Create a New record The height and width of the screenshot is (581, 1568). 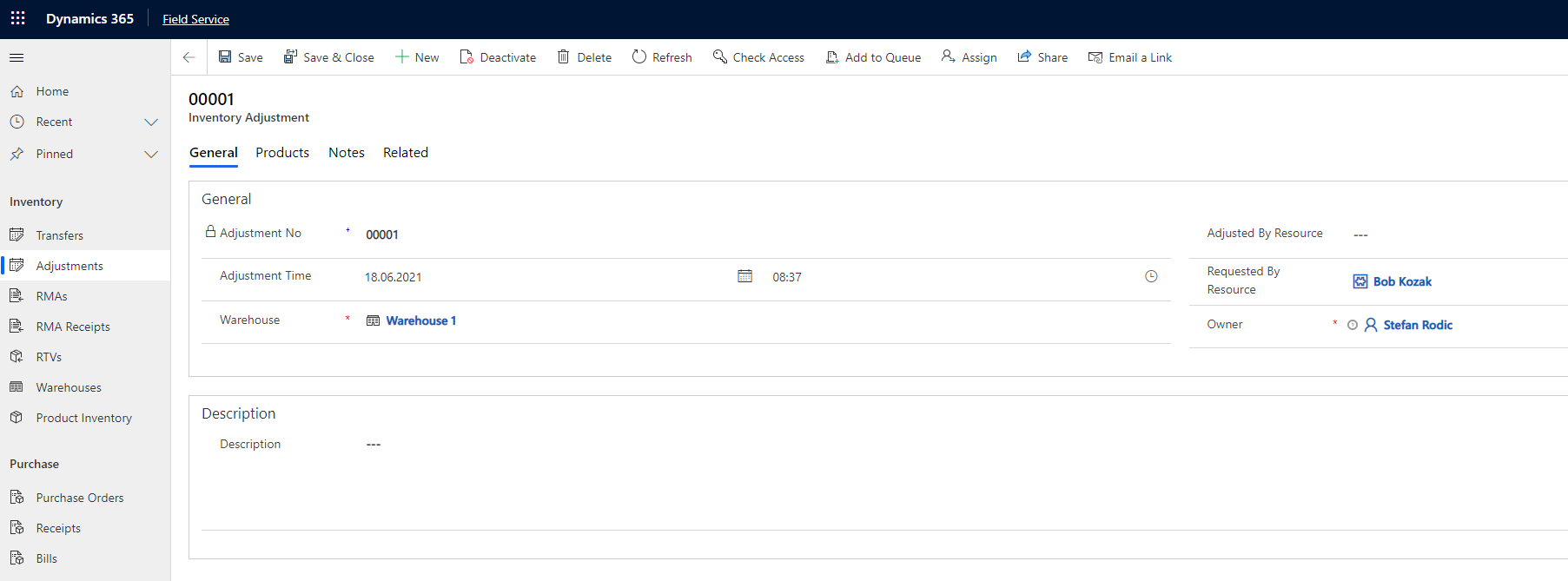417,57
